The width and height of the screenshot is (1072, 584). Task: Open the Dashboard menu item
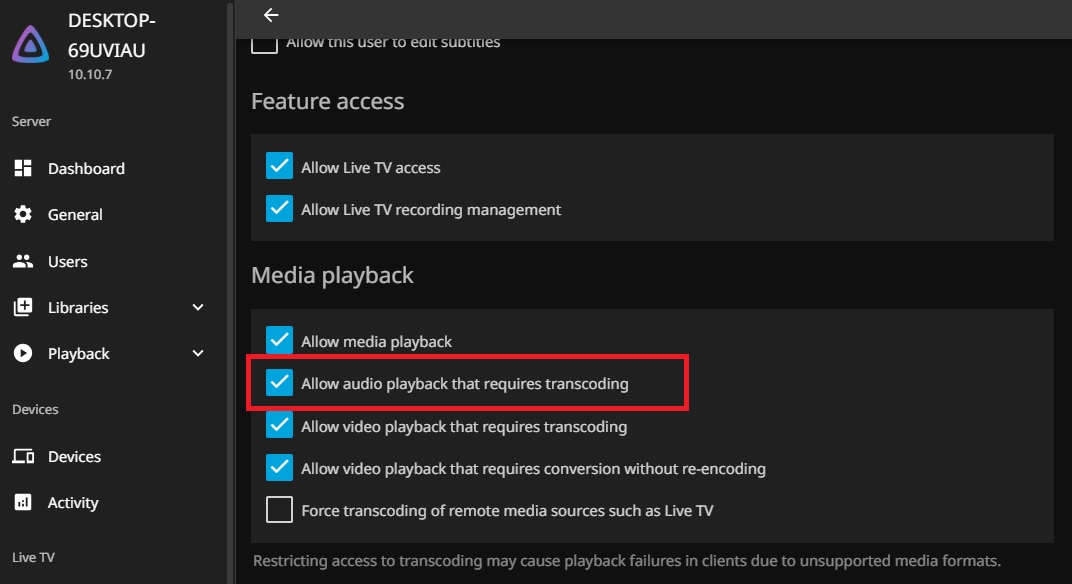[x=86, y=168]
